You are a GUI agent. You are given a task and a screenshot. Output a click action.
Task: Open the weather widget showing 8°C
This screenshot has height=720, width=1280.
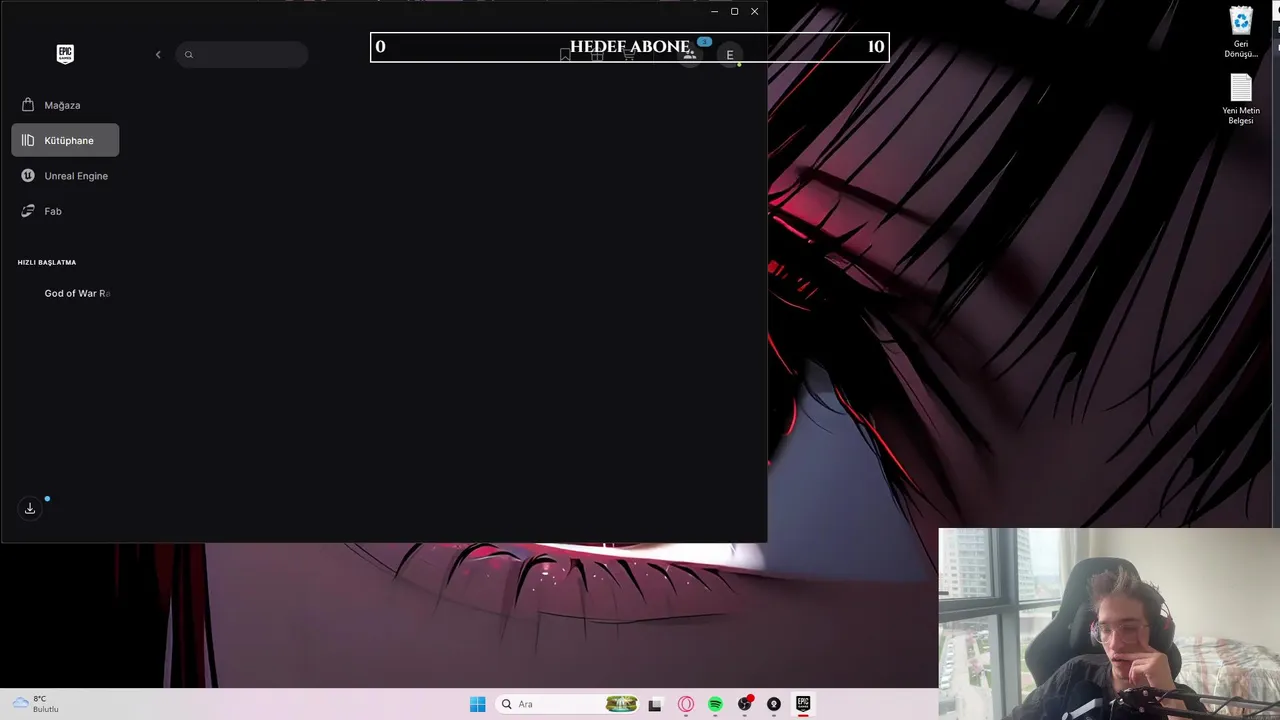pyautogui.click(x=36, y=704)
